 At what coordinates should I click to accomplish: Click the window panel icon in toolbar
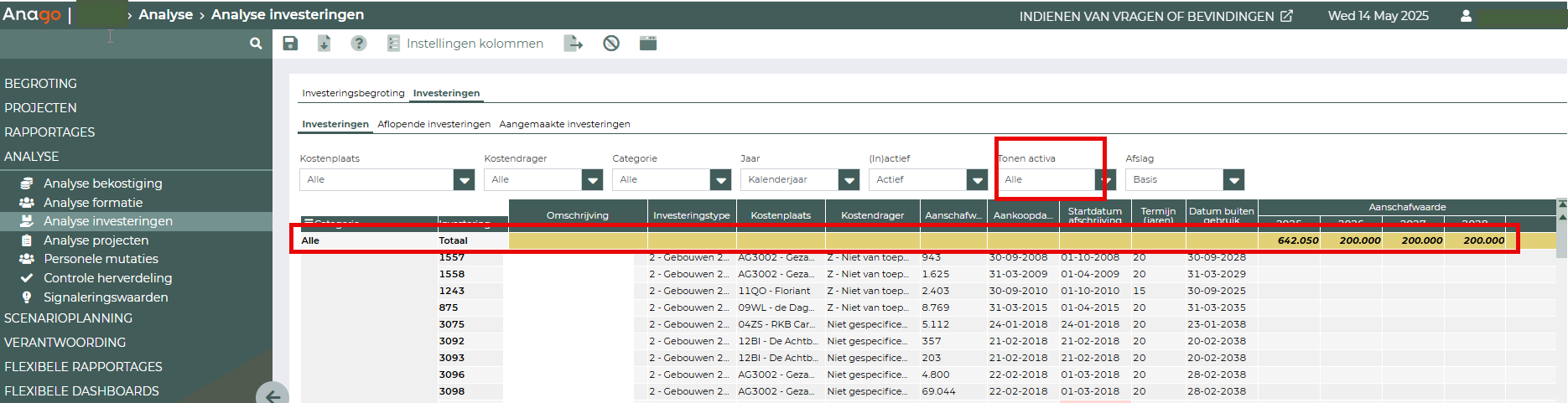[x=648, y=44]
